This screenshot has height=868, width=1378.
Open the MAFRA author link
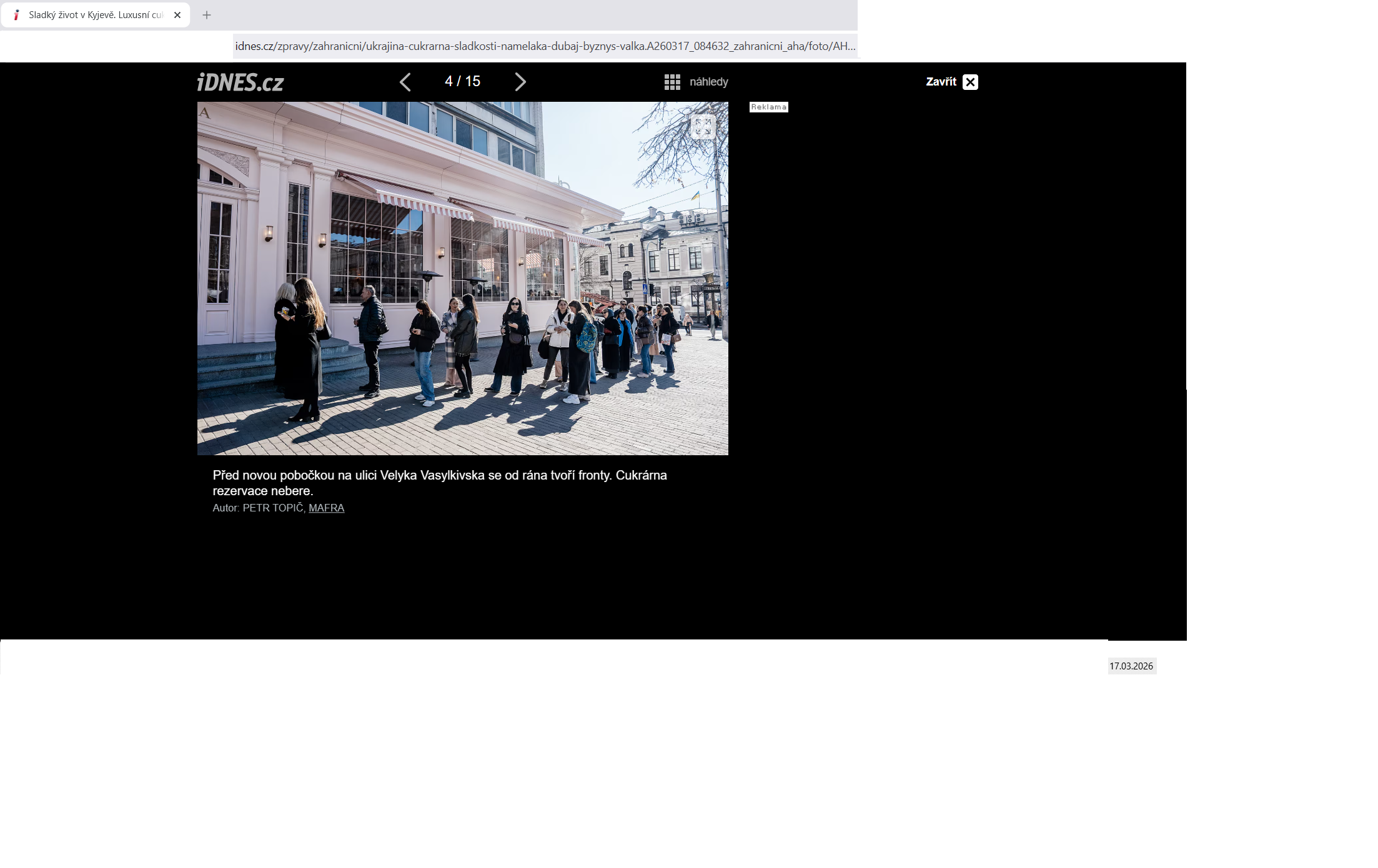pyautogui.click(x=326, y=508)
